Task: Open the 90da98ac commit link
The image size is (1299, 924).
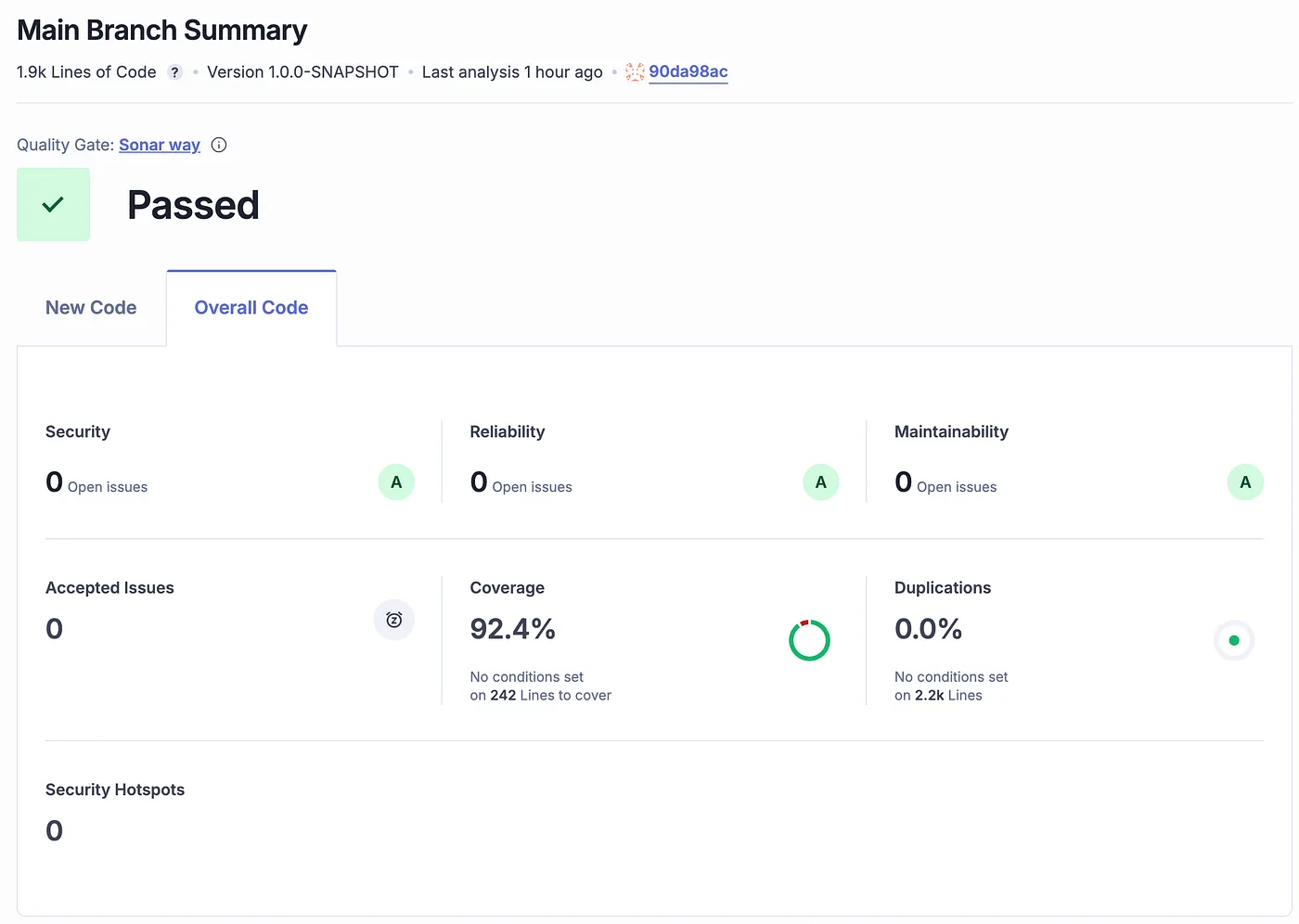Action: coord(688,71)
